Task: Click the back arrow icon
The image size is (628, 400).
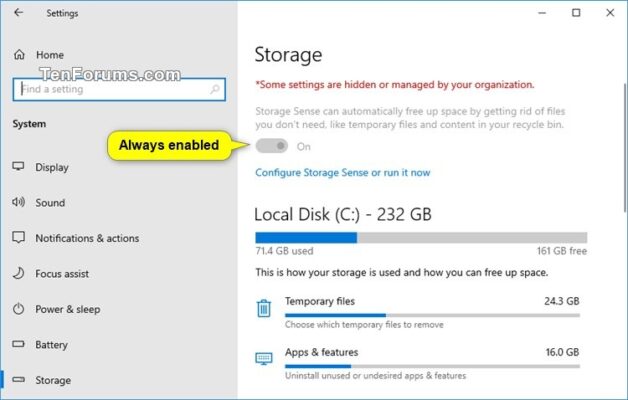Action: coord(20,13)
